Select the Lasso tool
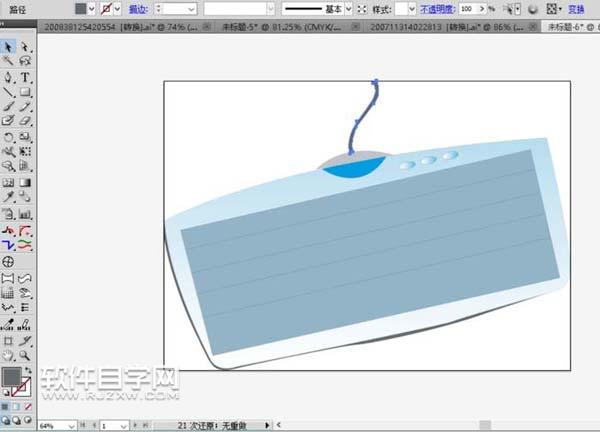The image size is (600, 432). pos(25,61)
